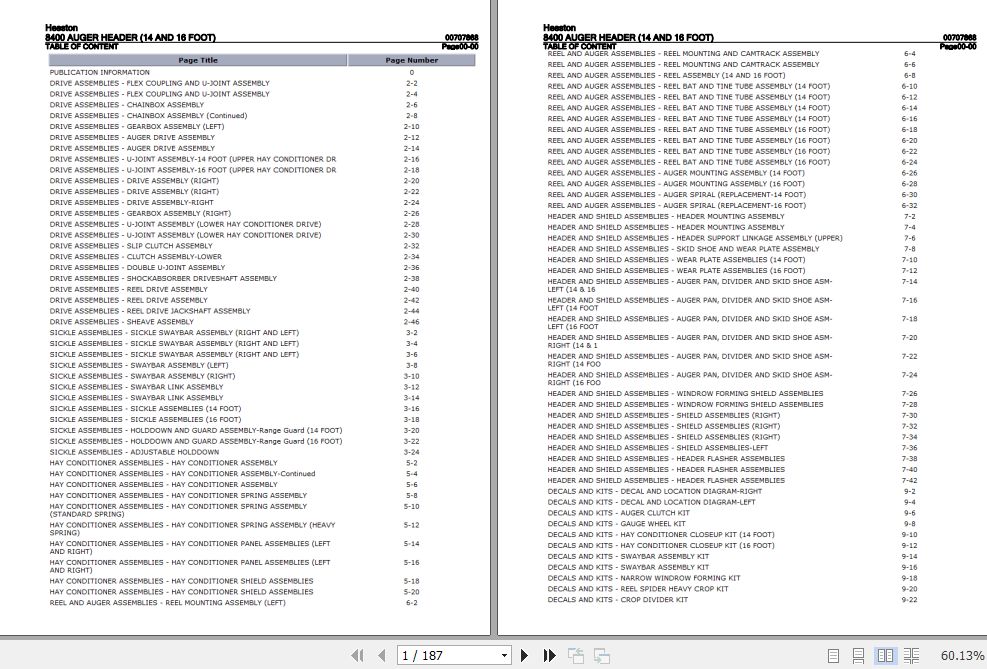Click the Page Number column header

[x=412, y=60]
